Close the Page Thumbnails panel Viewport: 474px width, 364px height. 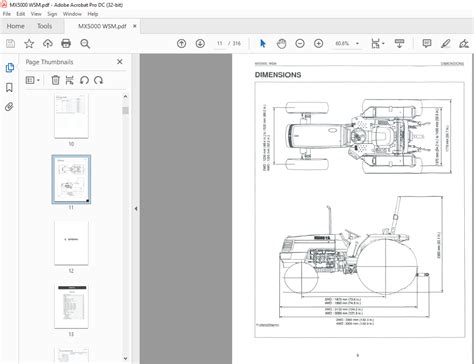120,62
